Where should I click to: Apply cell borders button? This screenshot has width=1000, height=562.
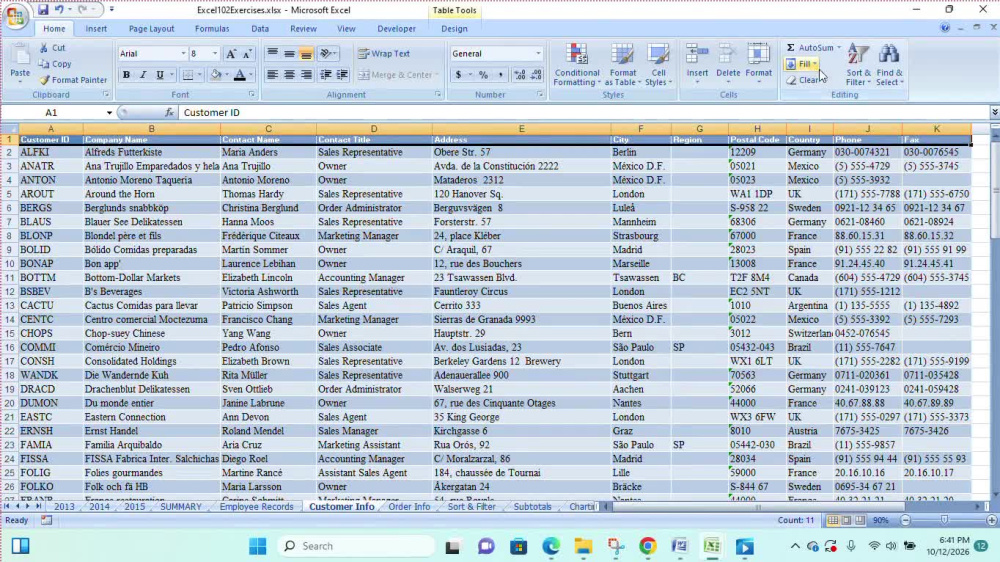click(x=188, y=75)
